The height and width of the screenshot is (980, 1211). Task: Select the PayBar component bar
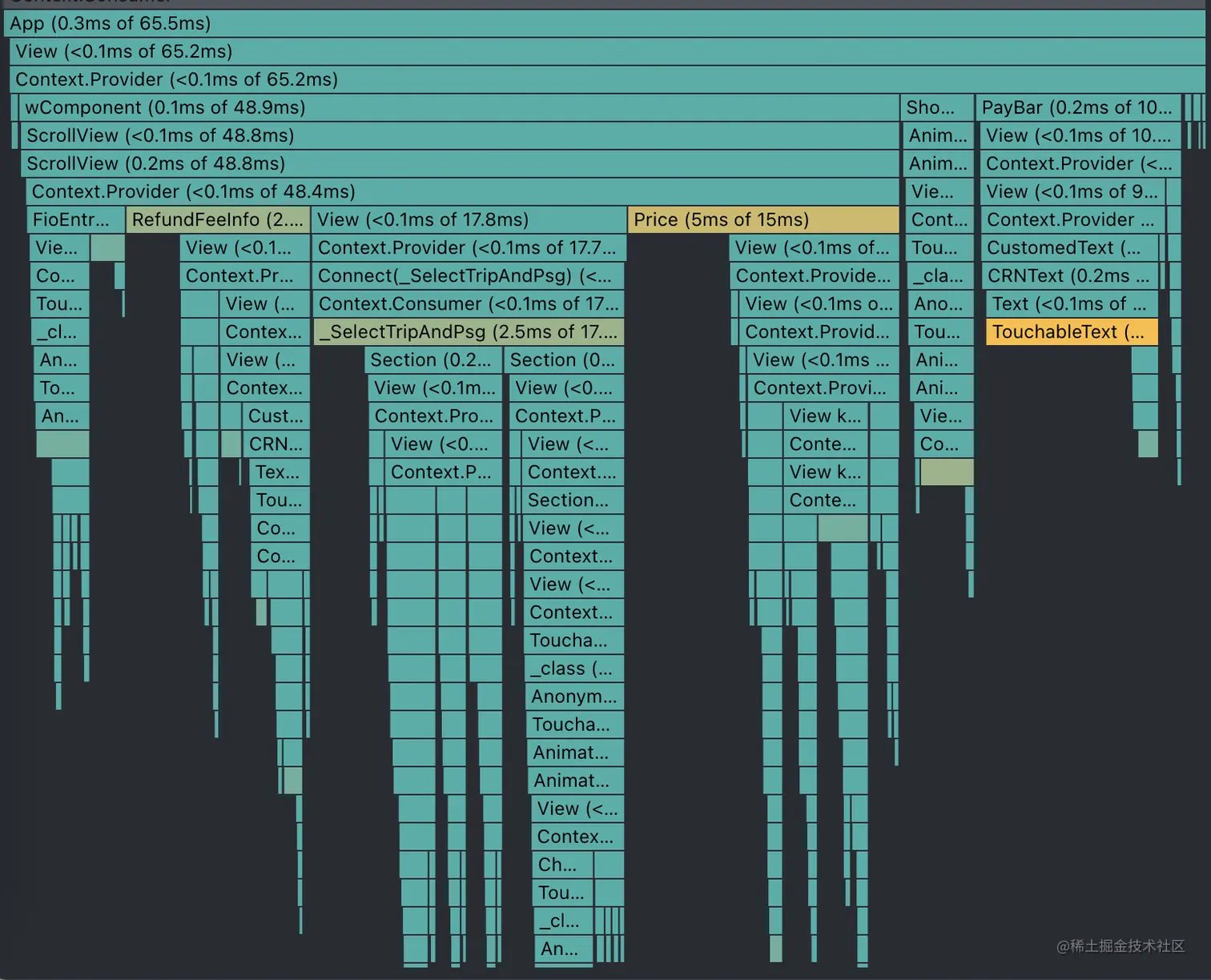pos(1076,107)
